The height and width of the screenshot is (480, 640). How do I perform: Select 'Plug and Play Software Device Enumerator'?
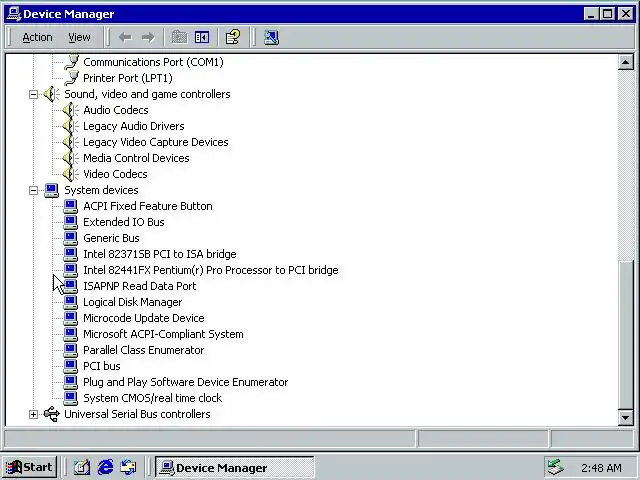[186, 382]
